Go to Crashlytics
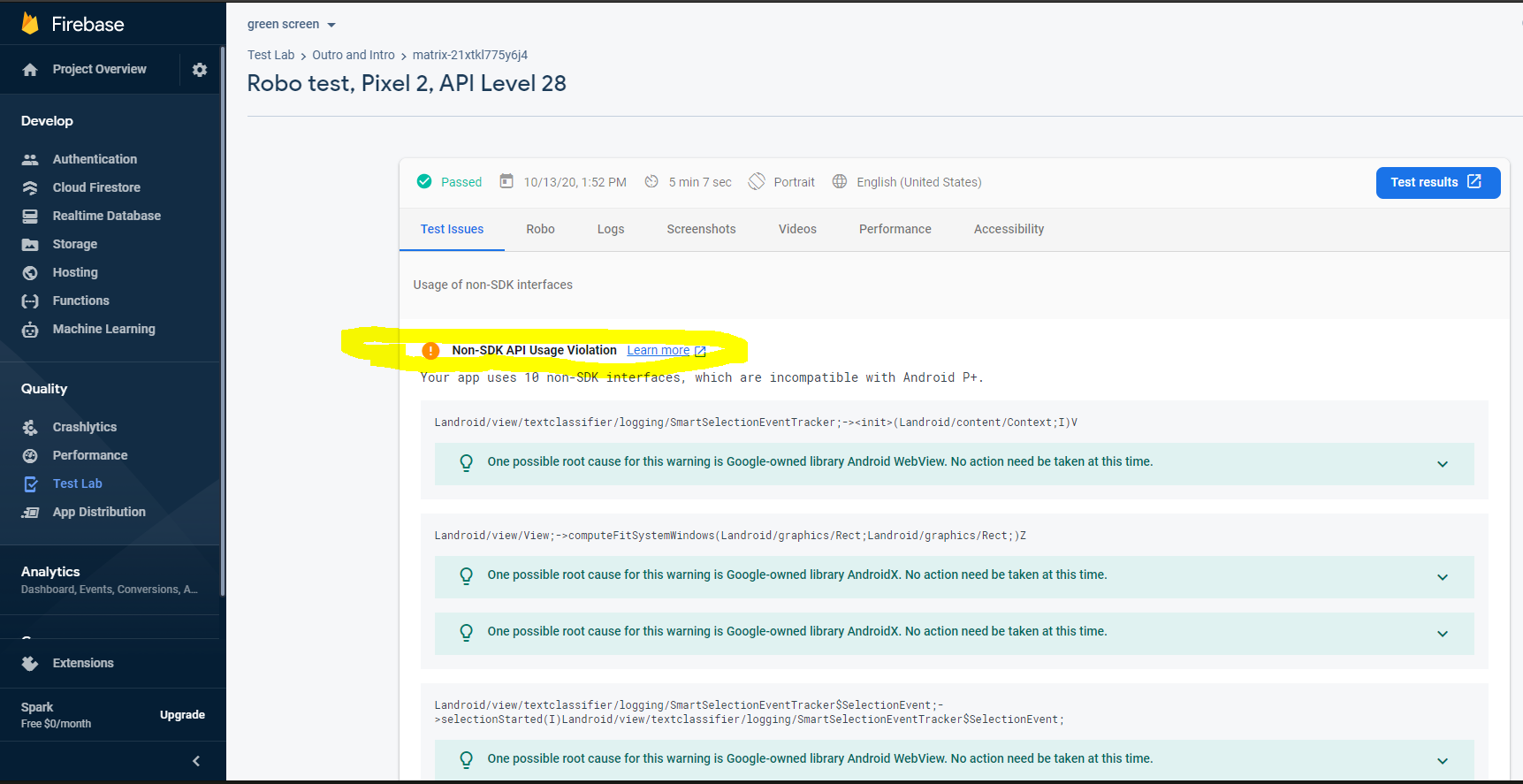Viewport: 1523px width, 784px height. pos(85,427)
